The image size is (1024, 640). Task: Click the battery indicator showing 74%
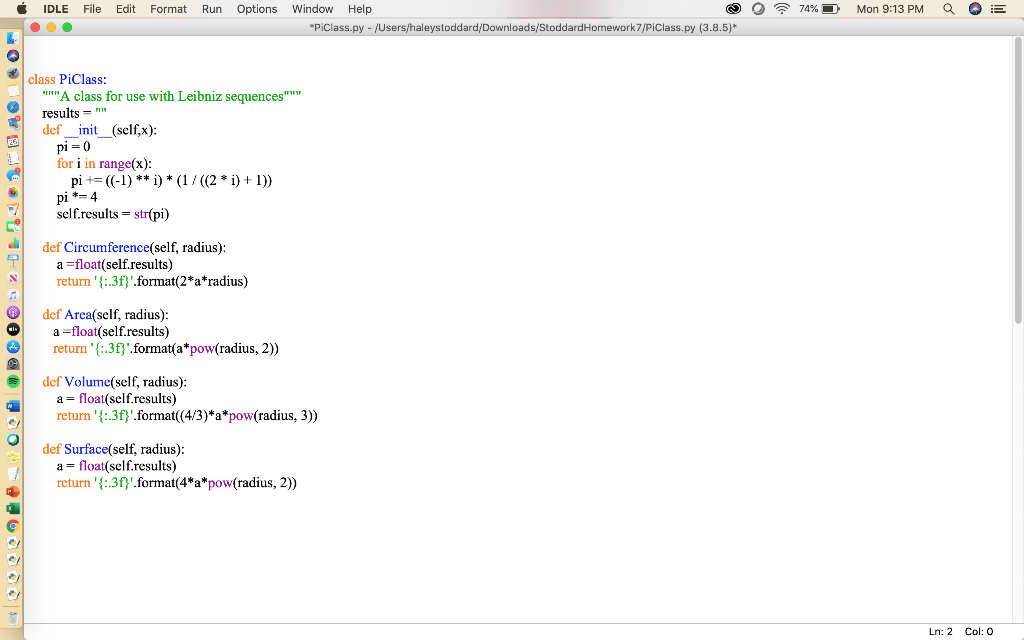point(818,11)
